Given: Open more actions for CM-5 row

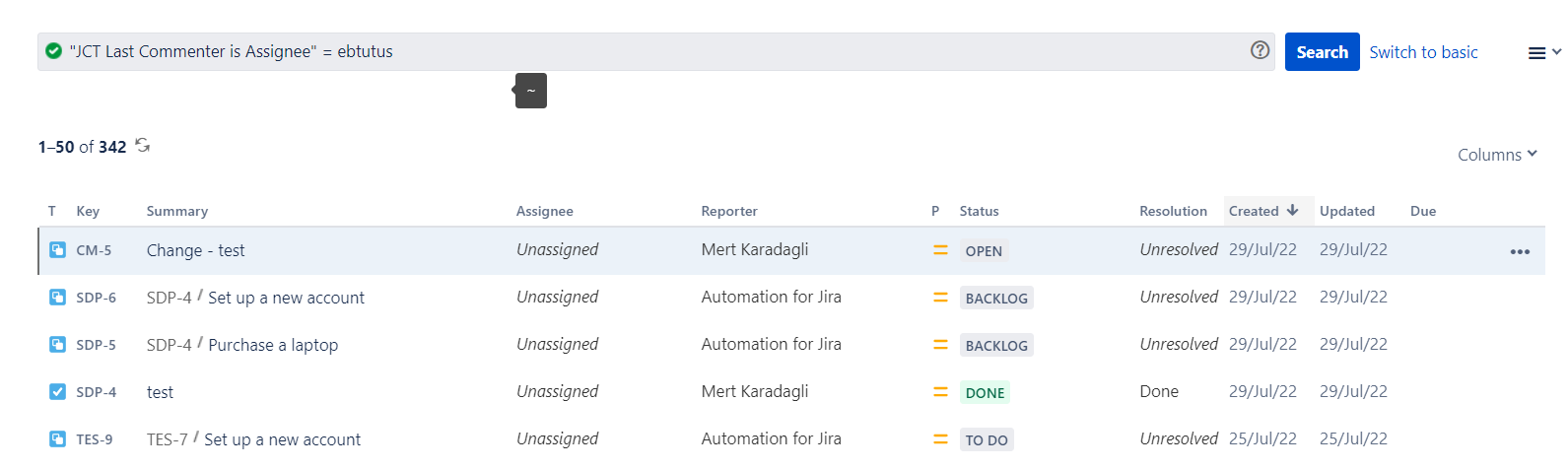Looking at the screenshot, I should pyautogui.click(x=1520, y=251).
